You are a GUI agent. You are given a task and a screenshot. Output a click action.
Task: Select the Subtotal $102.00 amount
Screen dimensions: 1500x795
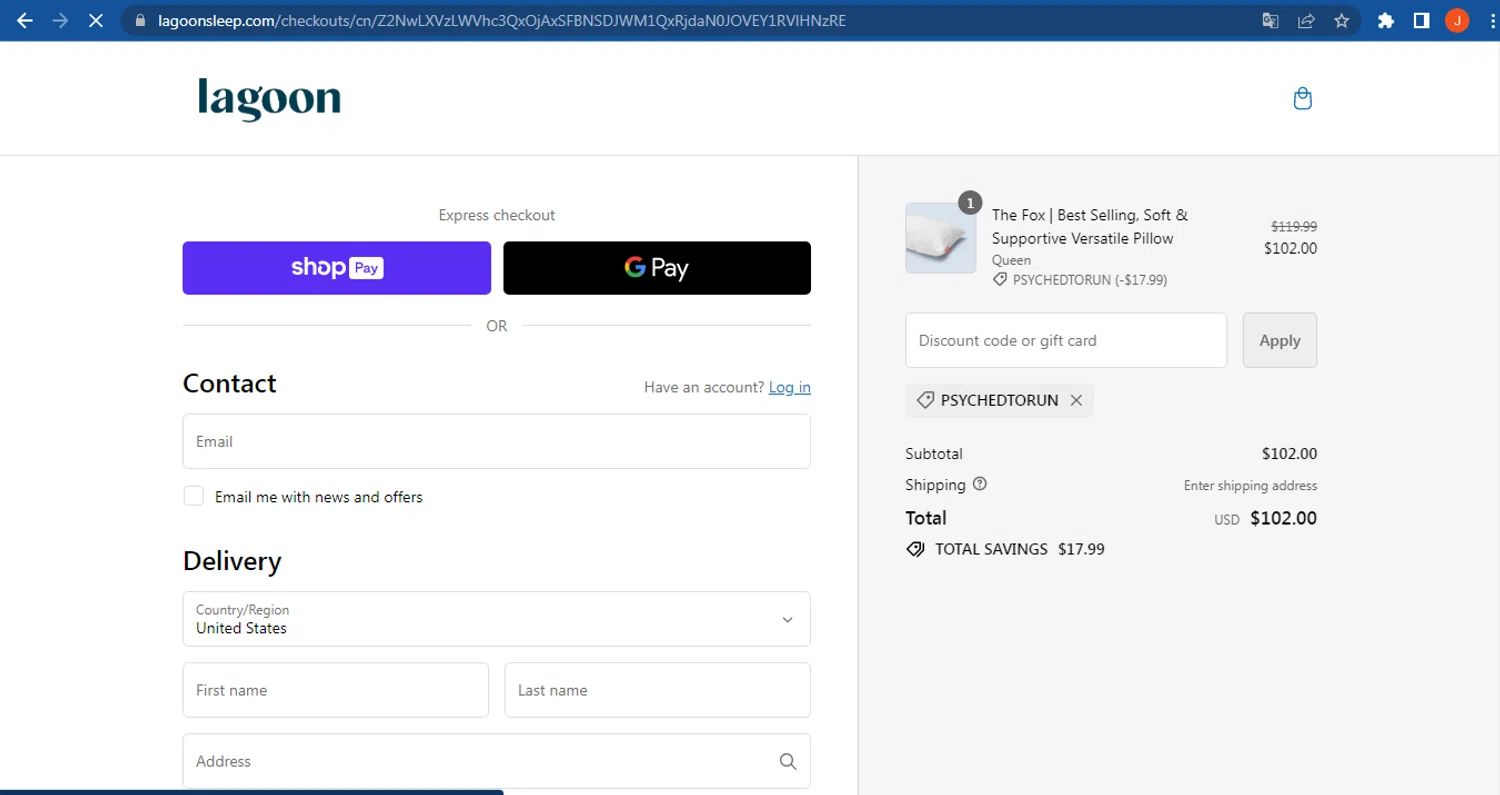[1289, 454]
